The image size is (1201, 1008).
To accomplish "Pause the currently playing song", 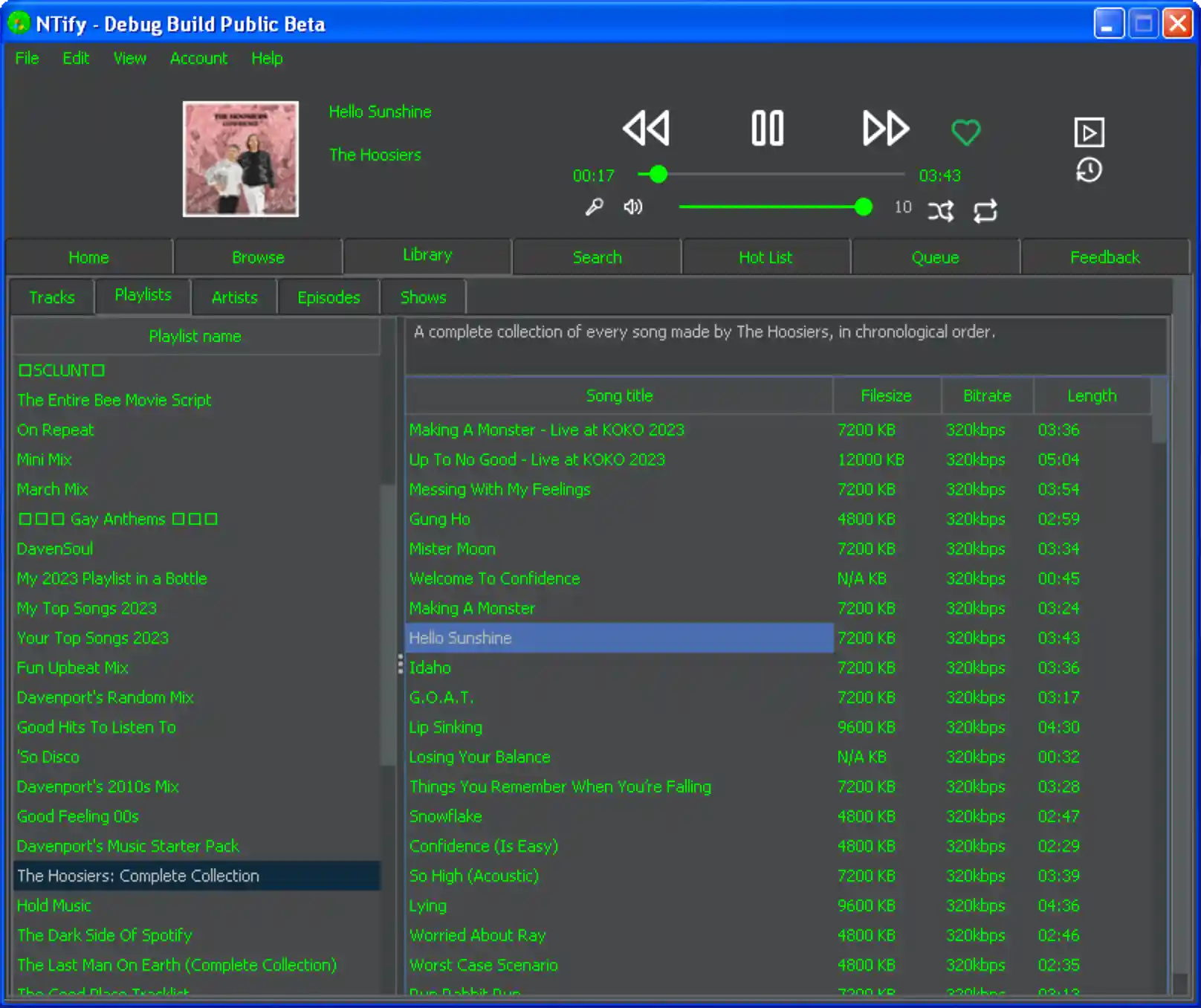I will pos(766,128).
